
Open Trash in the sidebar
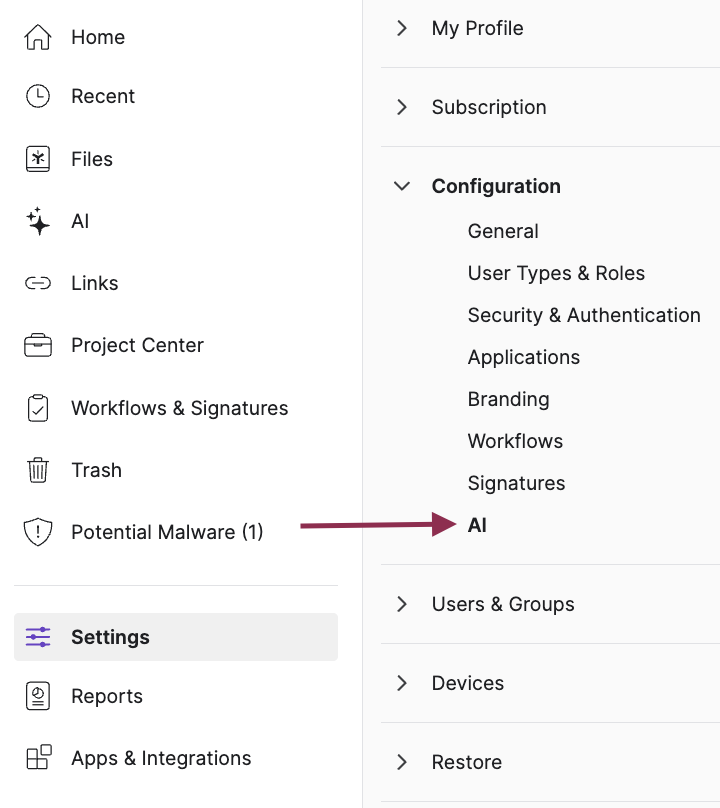(96, 470)
